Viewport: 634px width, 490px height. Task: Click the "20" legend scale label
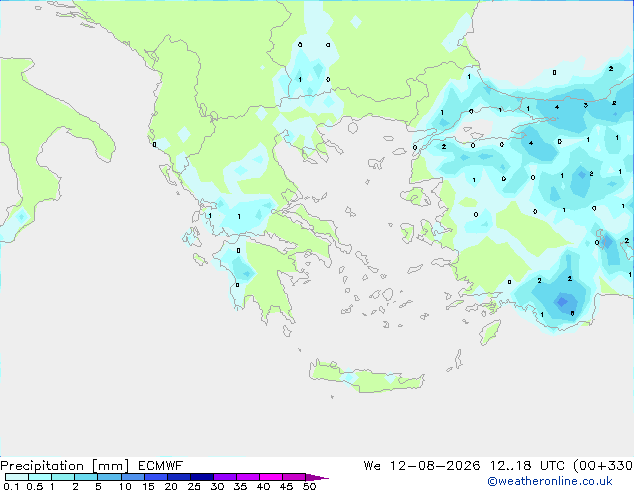point(171,486)
